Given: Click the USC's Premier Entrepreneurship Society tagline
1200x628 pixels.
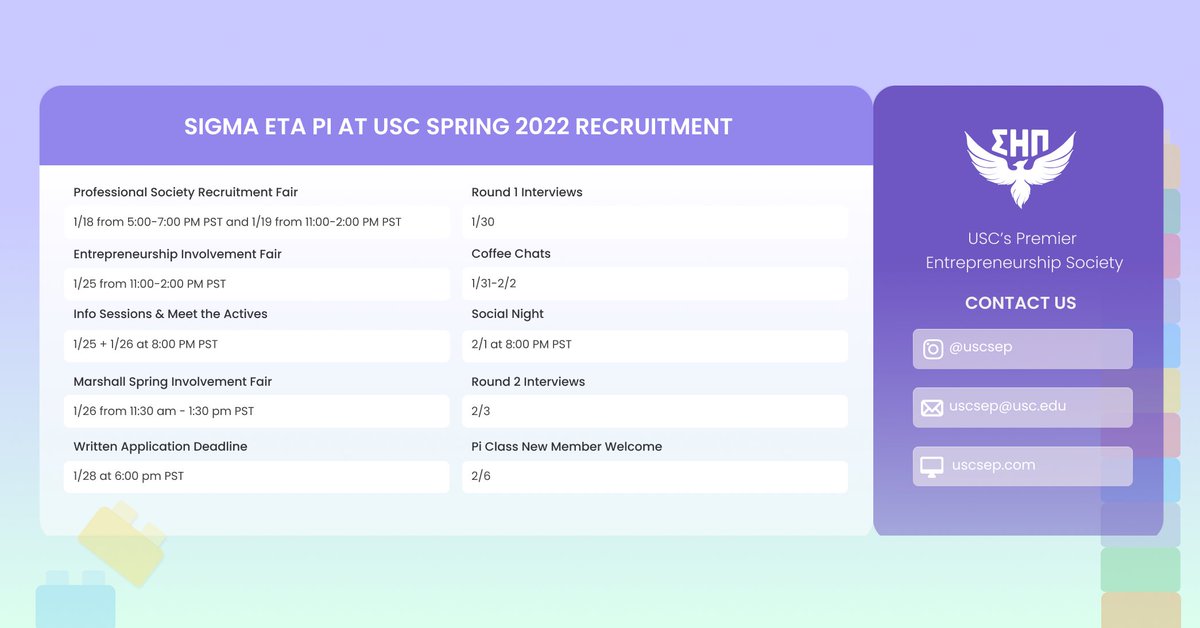Looking at the screenshot, I should point(1024,251).
